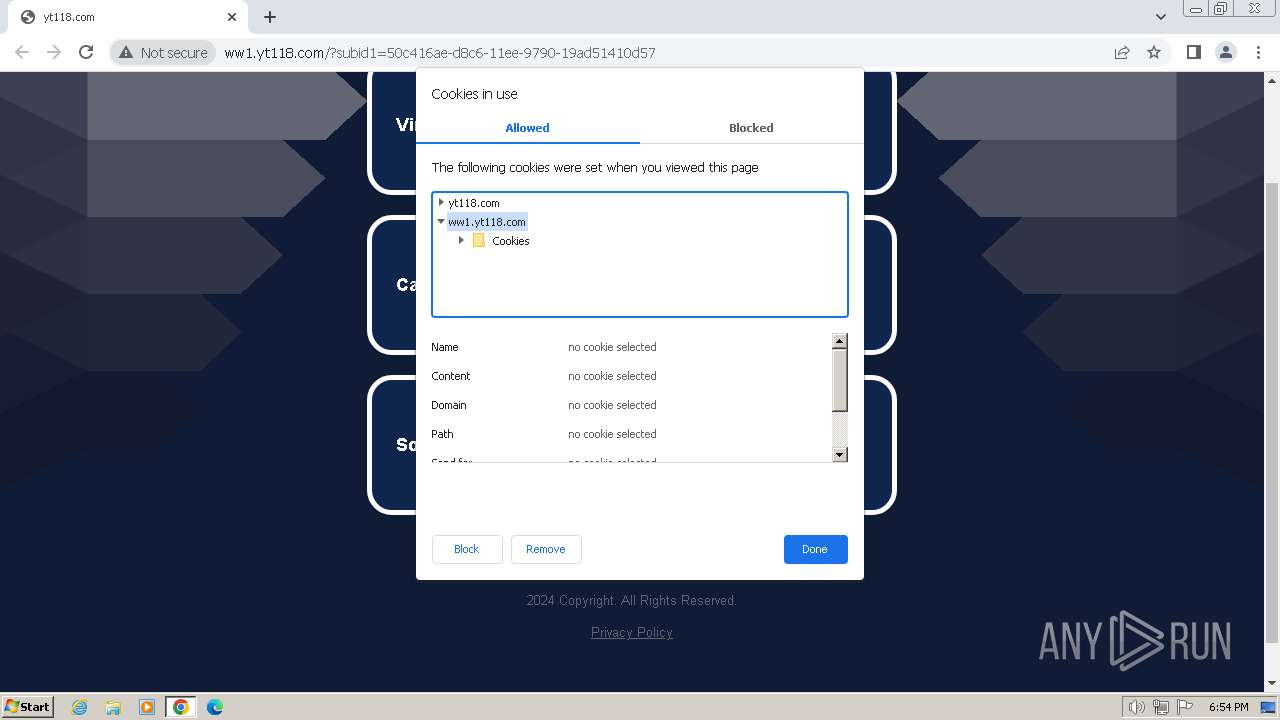Activate Chrome taskbar icon

tap(181, 707)
